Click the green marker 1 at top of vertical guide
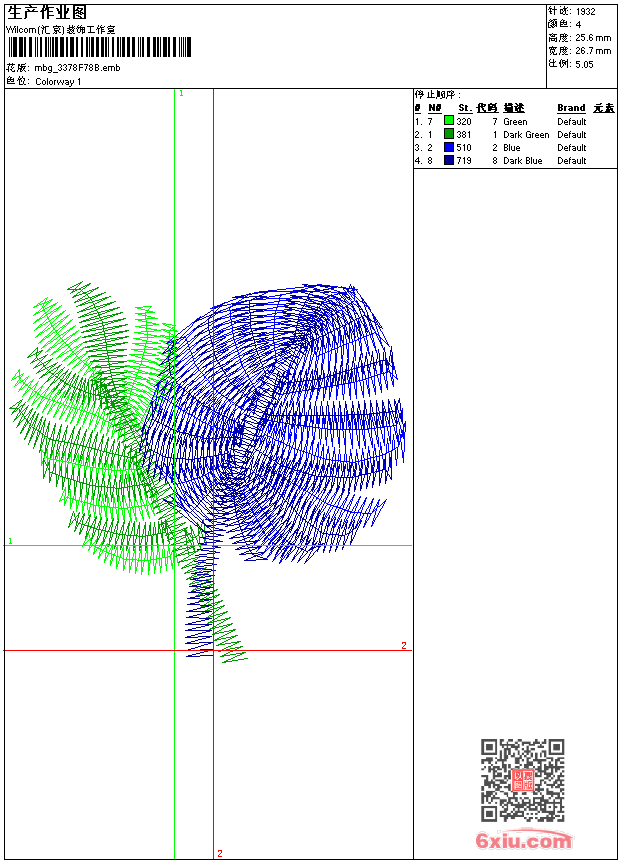Screen dimensions: 620x860 click(x=181, y=93)
